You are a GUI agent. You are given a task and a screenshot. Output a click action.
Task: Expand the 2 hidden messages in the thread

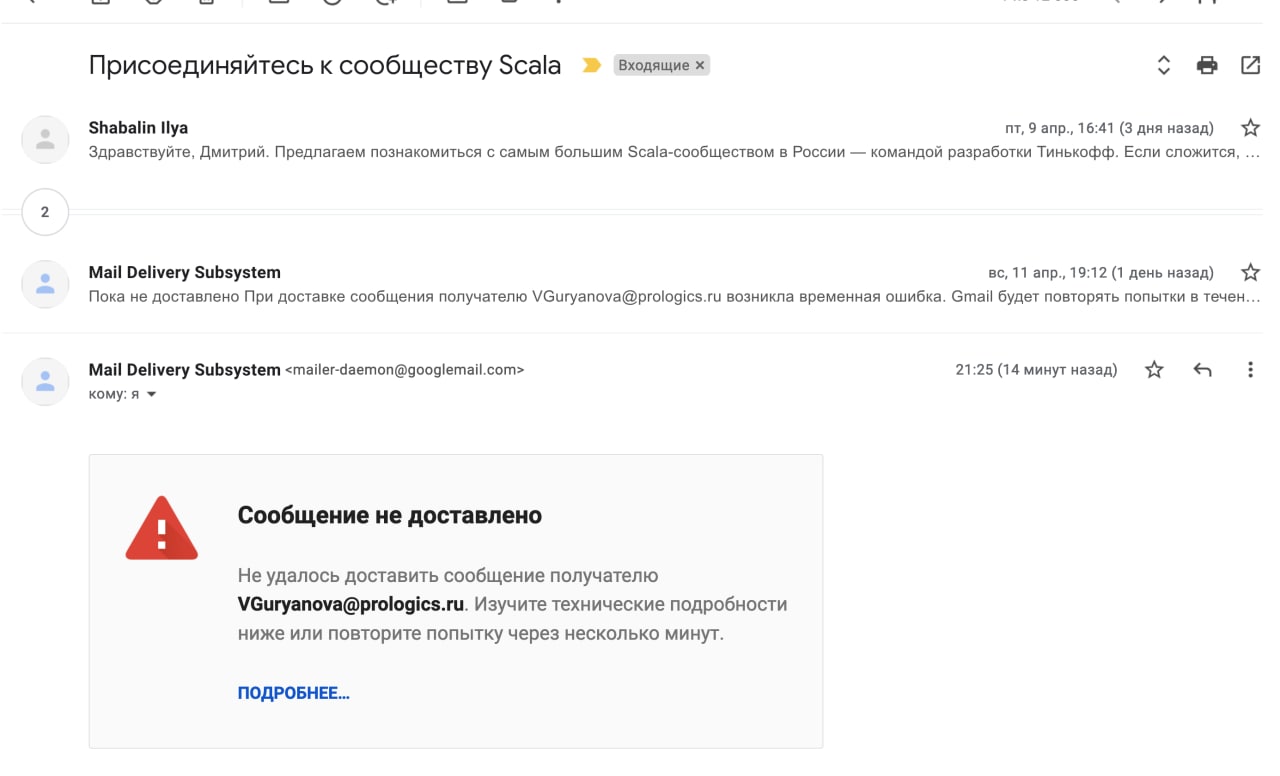[45, 212]
